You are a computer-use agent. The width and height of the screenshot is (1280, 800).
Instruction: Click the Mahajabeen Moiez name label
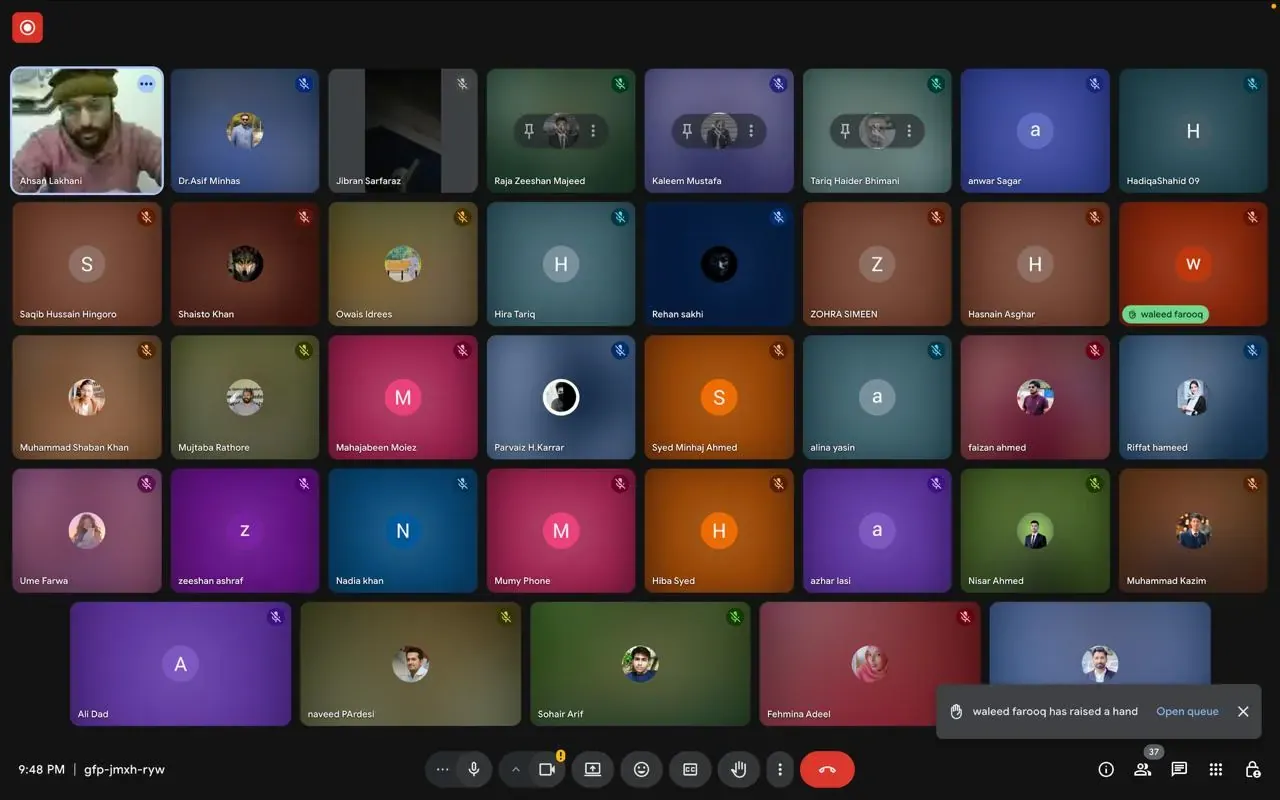tap(376, 447)
